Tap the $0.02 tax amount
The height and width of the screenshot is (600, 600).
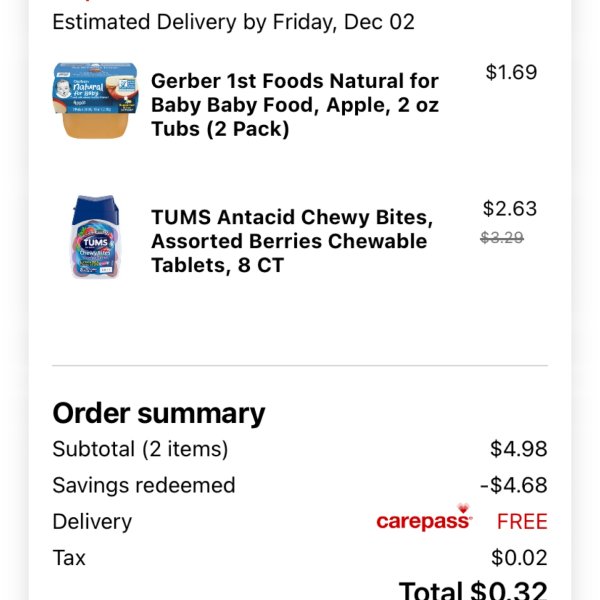[x=519, y=558]
